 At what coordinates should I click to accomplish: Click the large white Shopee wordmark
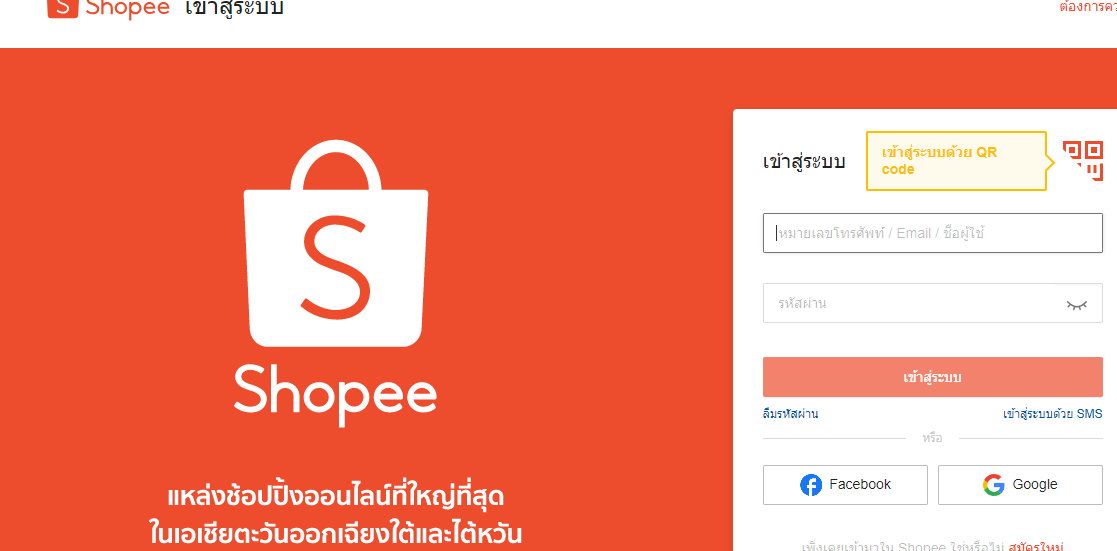coord(335,396)
